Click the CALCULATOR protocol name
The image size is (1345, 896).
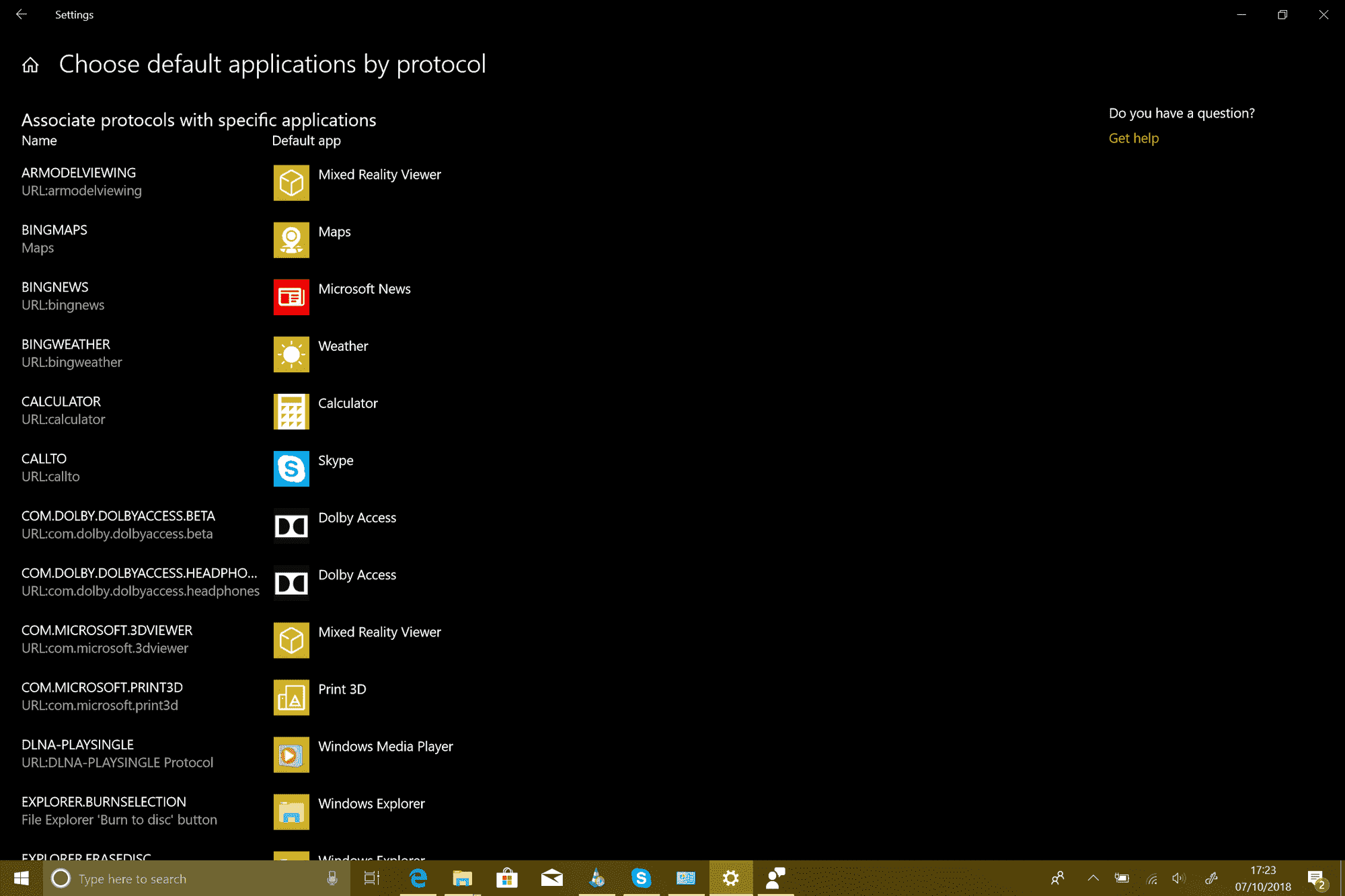coord(61,401)
